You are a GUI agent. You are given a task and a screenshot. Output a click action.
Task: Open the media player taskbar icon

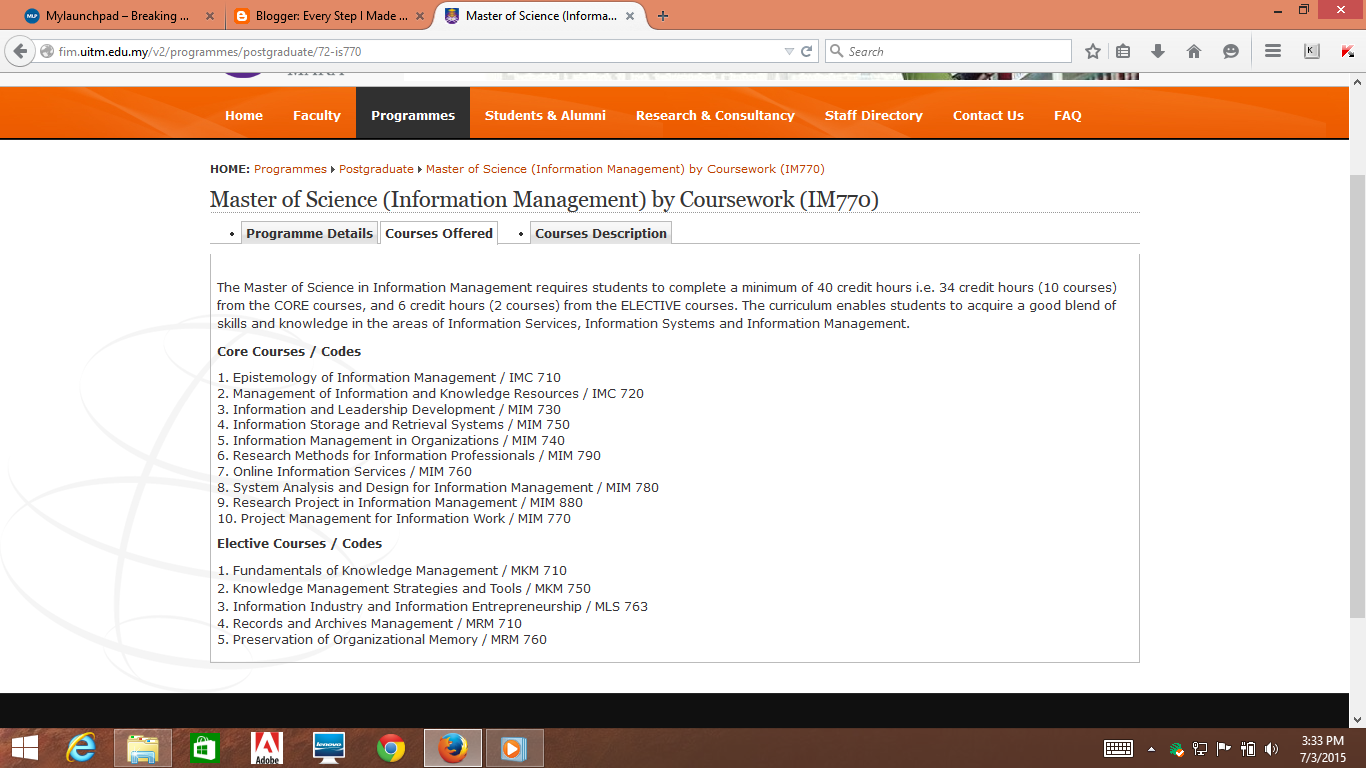pos(514,748)
